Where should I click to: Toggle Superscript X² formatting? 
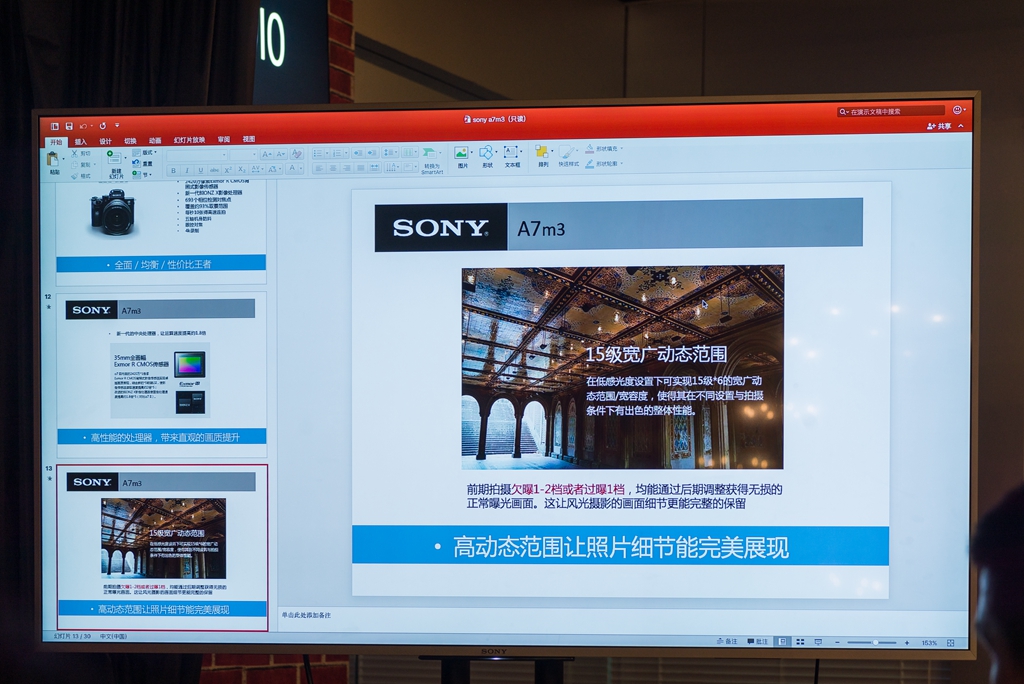pos(228,171)
